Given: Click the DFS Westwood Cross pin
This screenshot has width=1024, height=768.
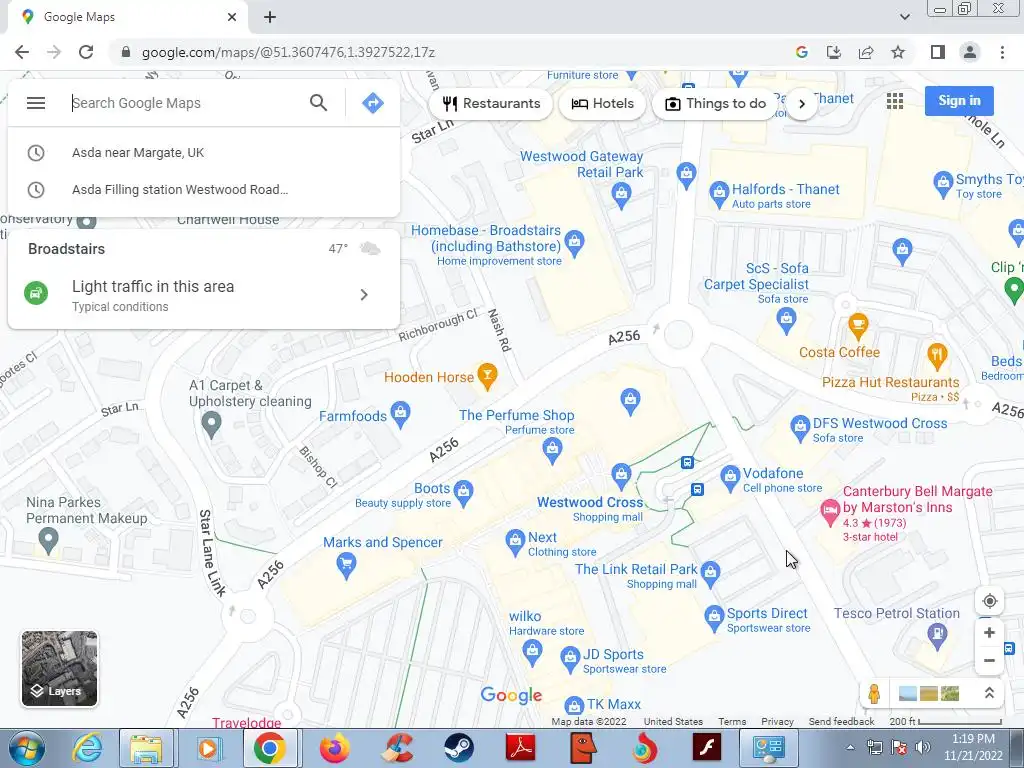Looking at the screenshot, I should coord(799,428).
